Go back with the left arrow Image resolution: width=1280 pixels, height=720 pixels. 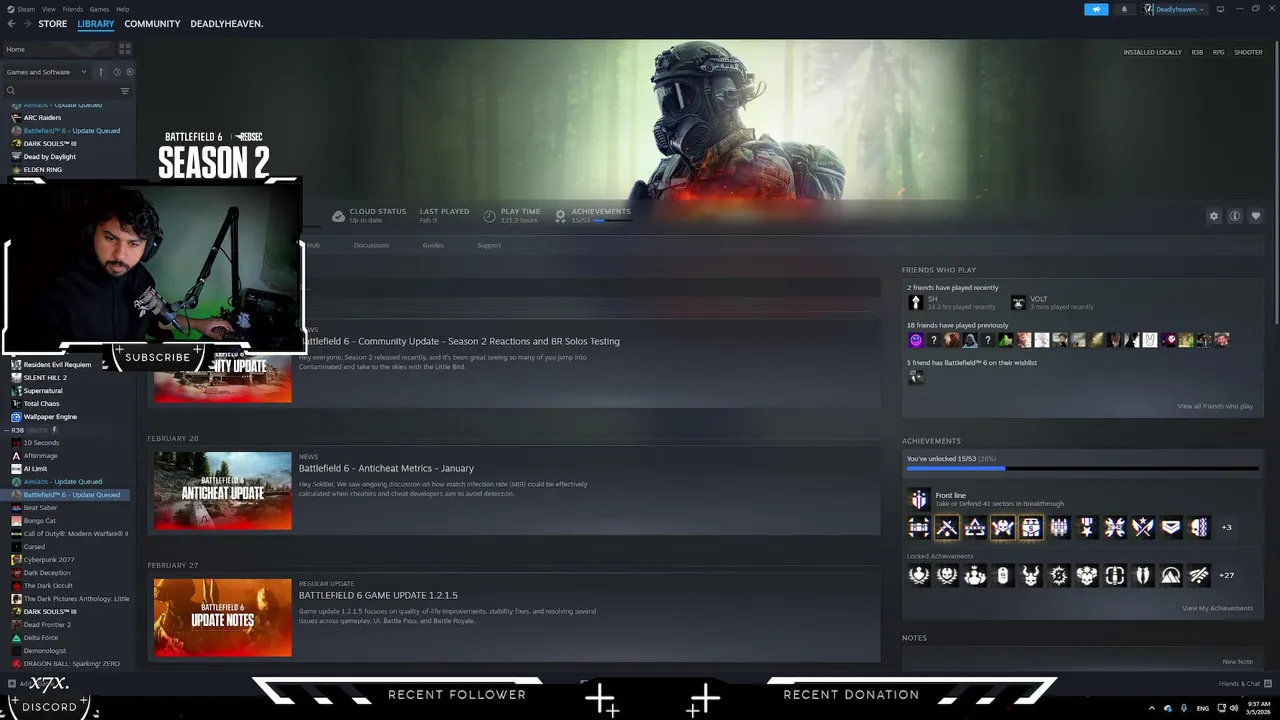coord(12,24)
